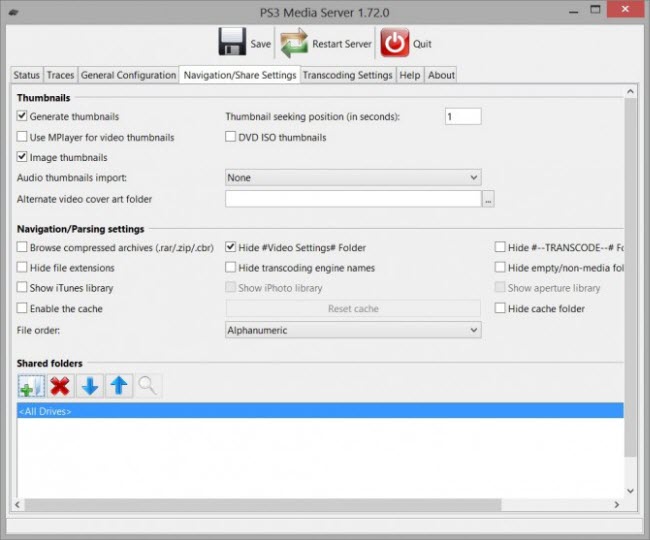Open the Help tab
The width and height of the screenshot is (650, 540).
[410, 75]
